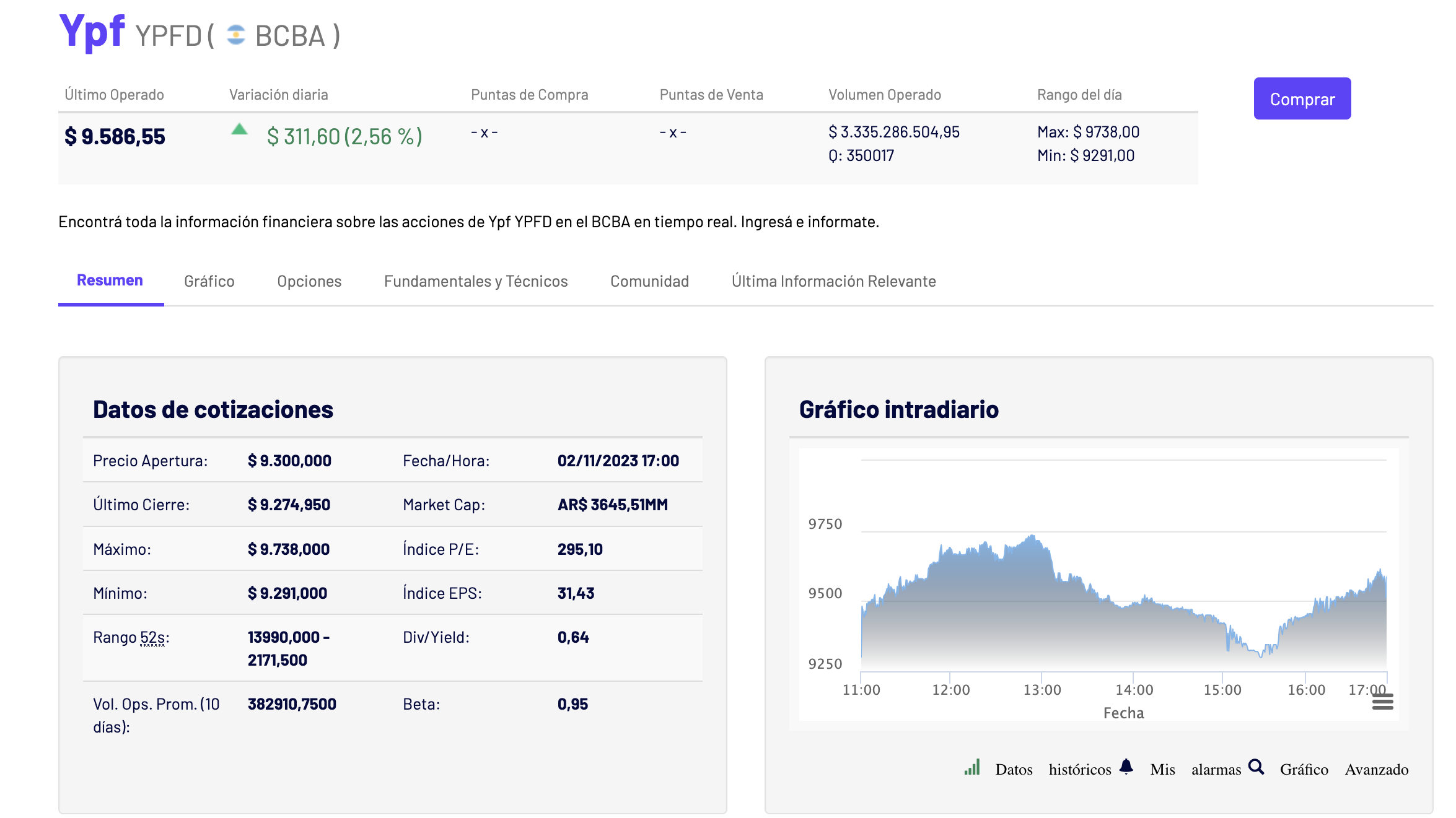The width and height of the screenshot is (1456, 818).
Task: Open the Opciones tab
Action: click(x=309, y=281)
